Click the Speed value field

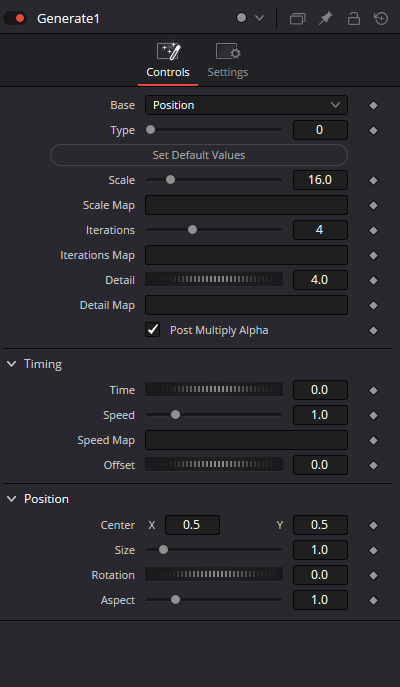pyautogui.click(x=320, y=415)
